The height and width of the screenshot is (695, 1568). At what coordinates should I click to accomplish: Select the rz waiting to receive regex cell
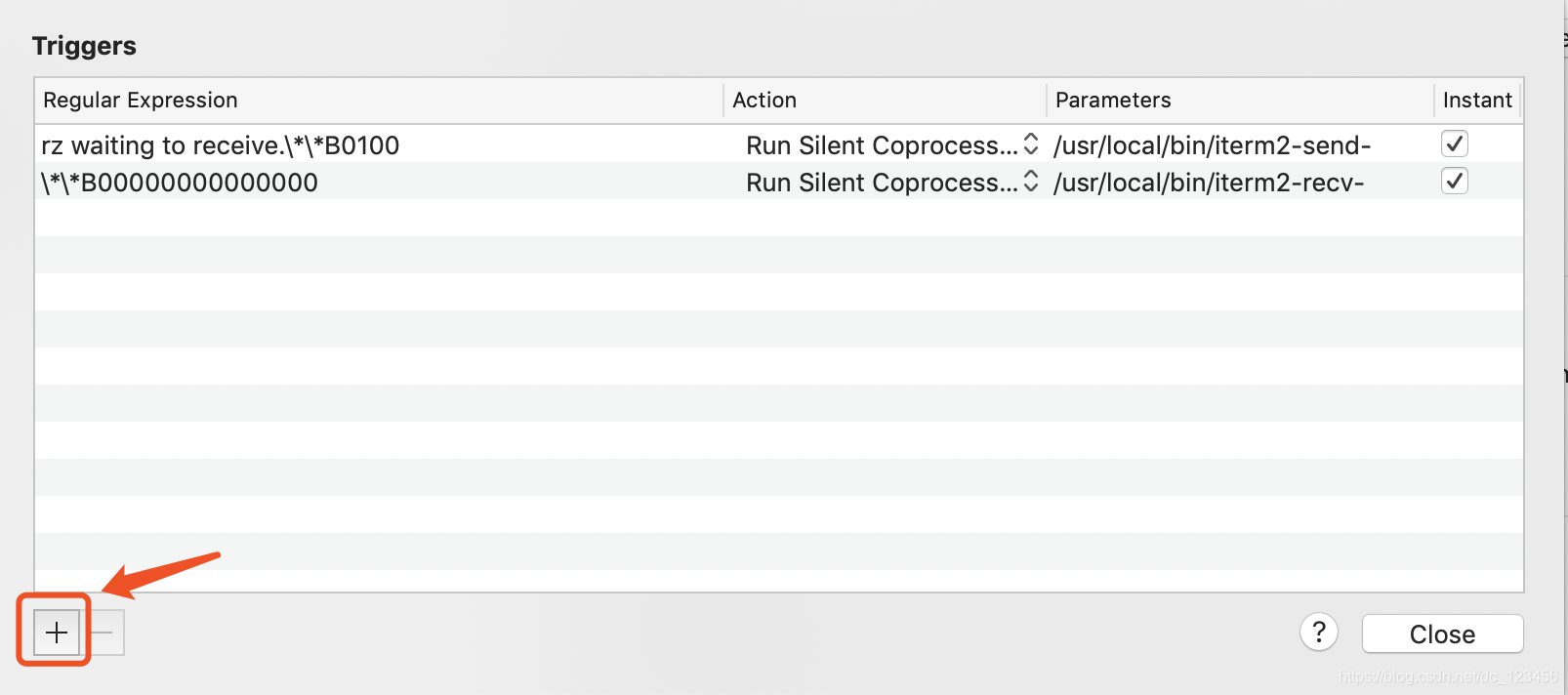[x=221, y=145]
